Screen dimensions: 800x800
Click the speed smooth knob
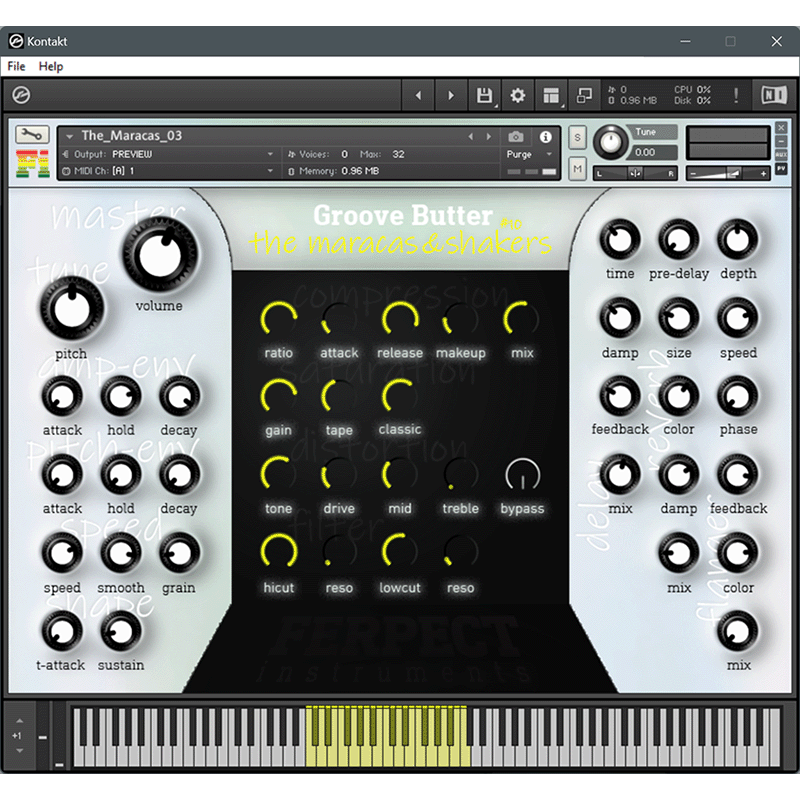coord(120,554)
